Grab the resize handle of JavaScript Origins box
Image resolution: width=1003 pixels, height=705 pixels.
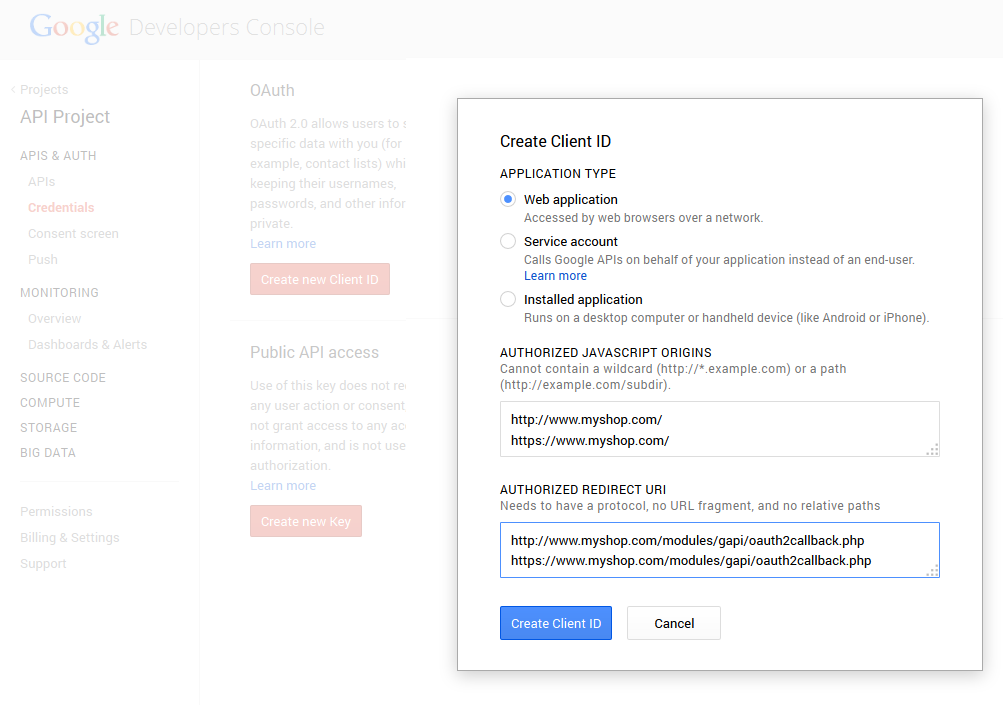932,450
